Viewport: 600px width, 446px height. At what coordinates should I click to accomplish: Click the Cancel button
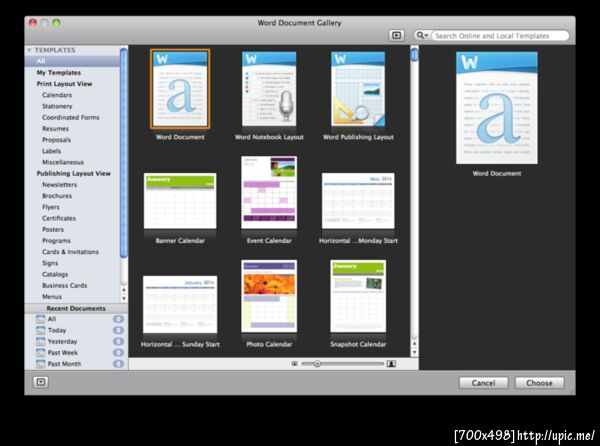point(484,383)
